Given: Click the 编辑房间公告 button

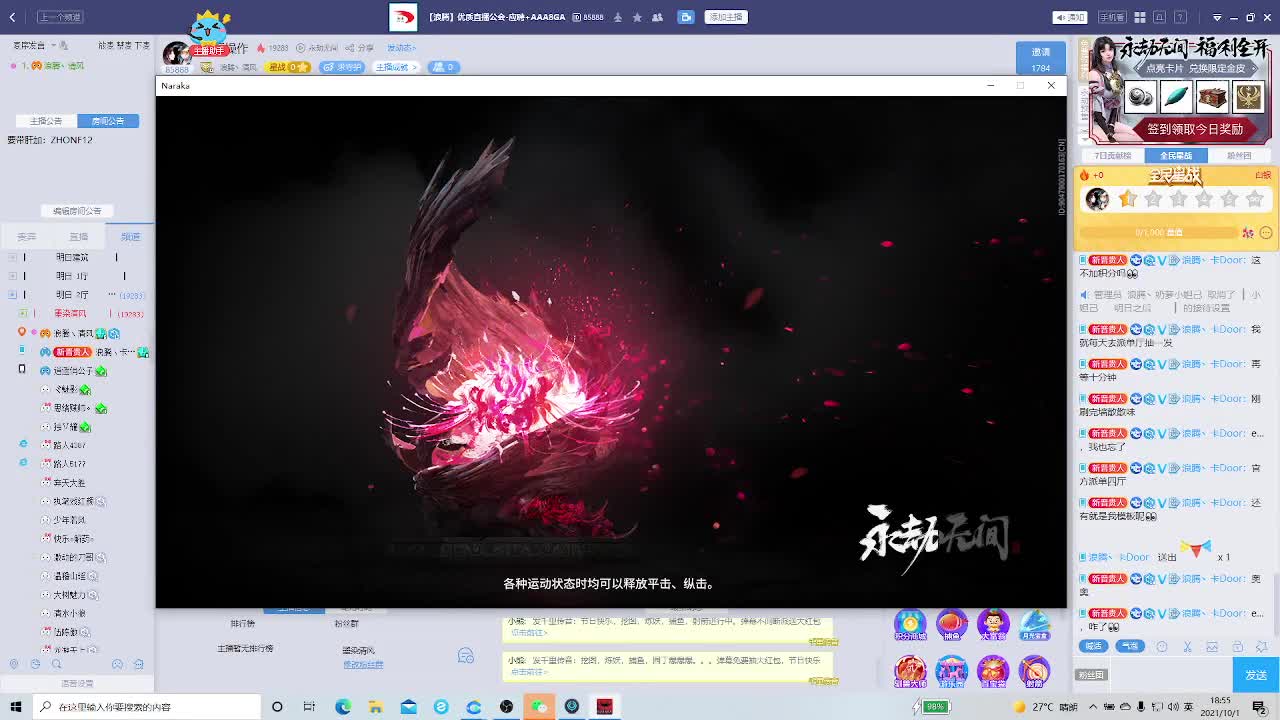Looking at the screenshot, I should pos(77,211).
